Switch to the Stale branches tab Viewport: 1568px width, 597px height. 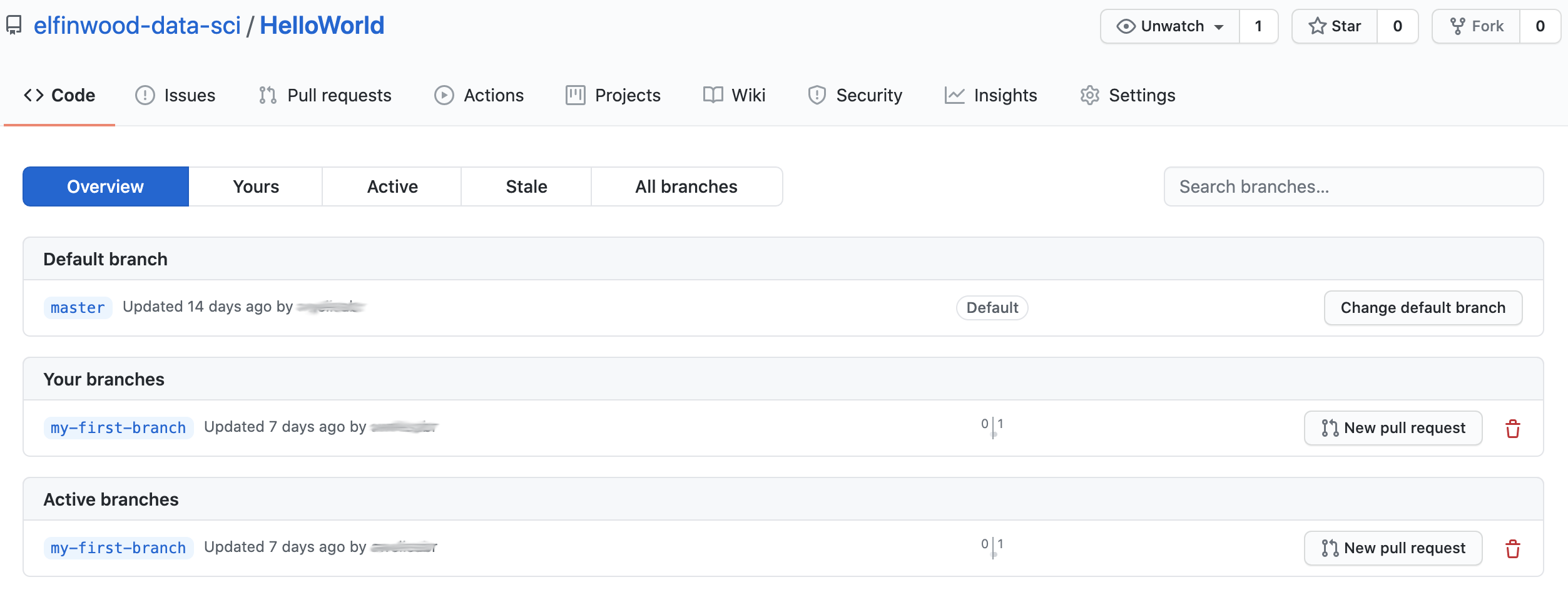(526, 186)
